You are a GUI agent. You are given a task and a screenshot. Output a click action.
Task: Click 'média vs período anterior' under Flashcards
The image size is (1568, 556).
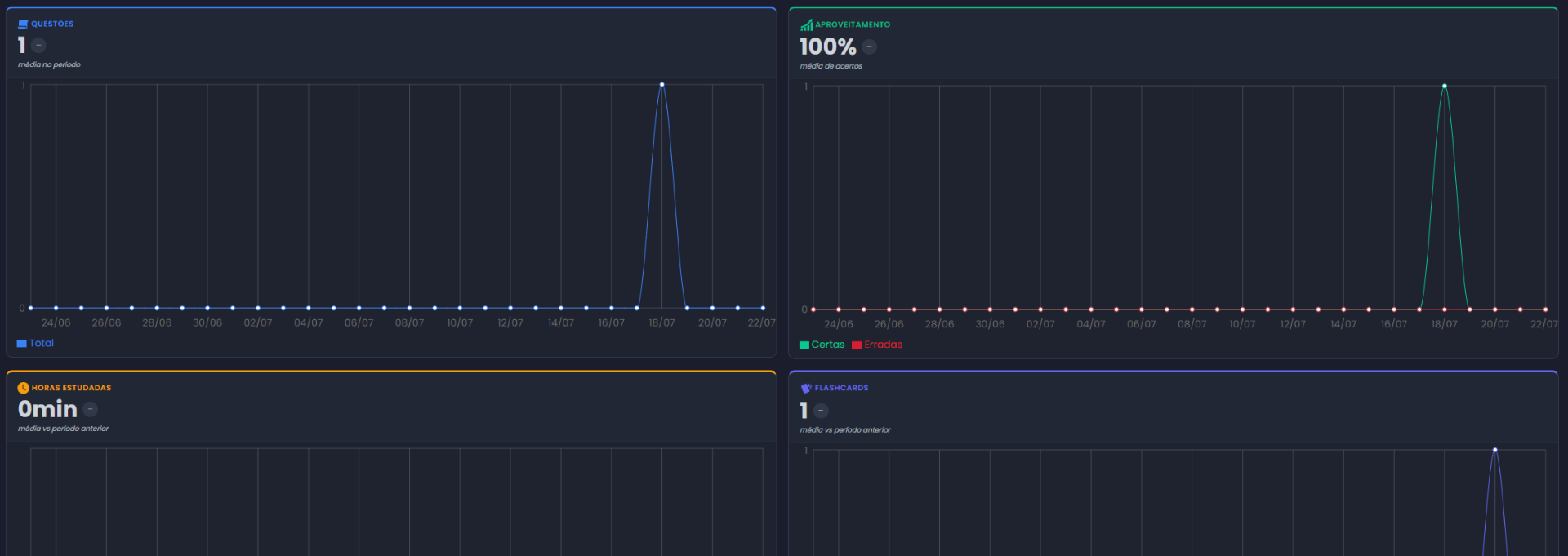(845, 430)
